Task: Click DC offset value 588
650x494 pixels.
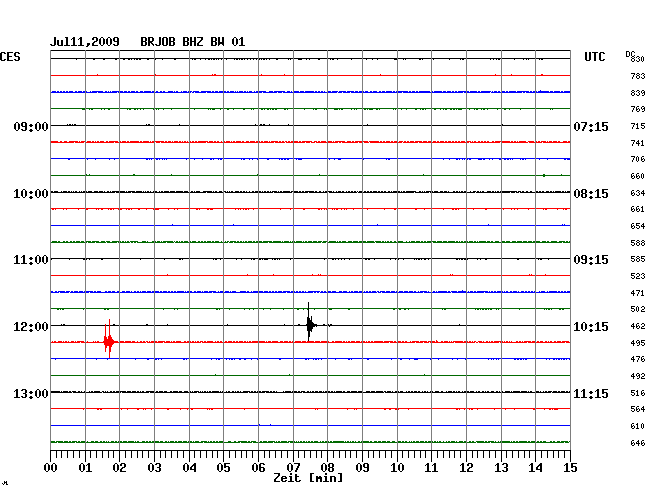Action: point(638,243)
